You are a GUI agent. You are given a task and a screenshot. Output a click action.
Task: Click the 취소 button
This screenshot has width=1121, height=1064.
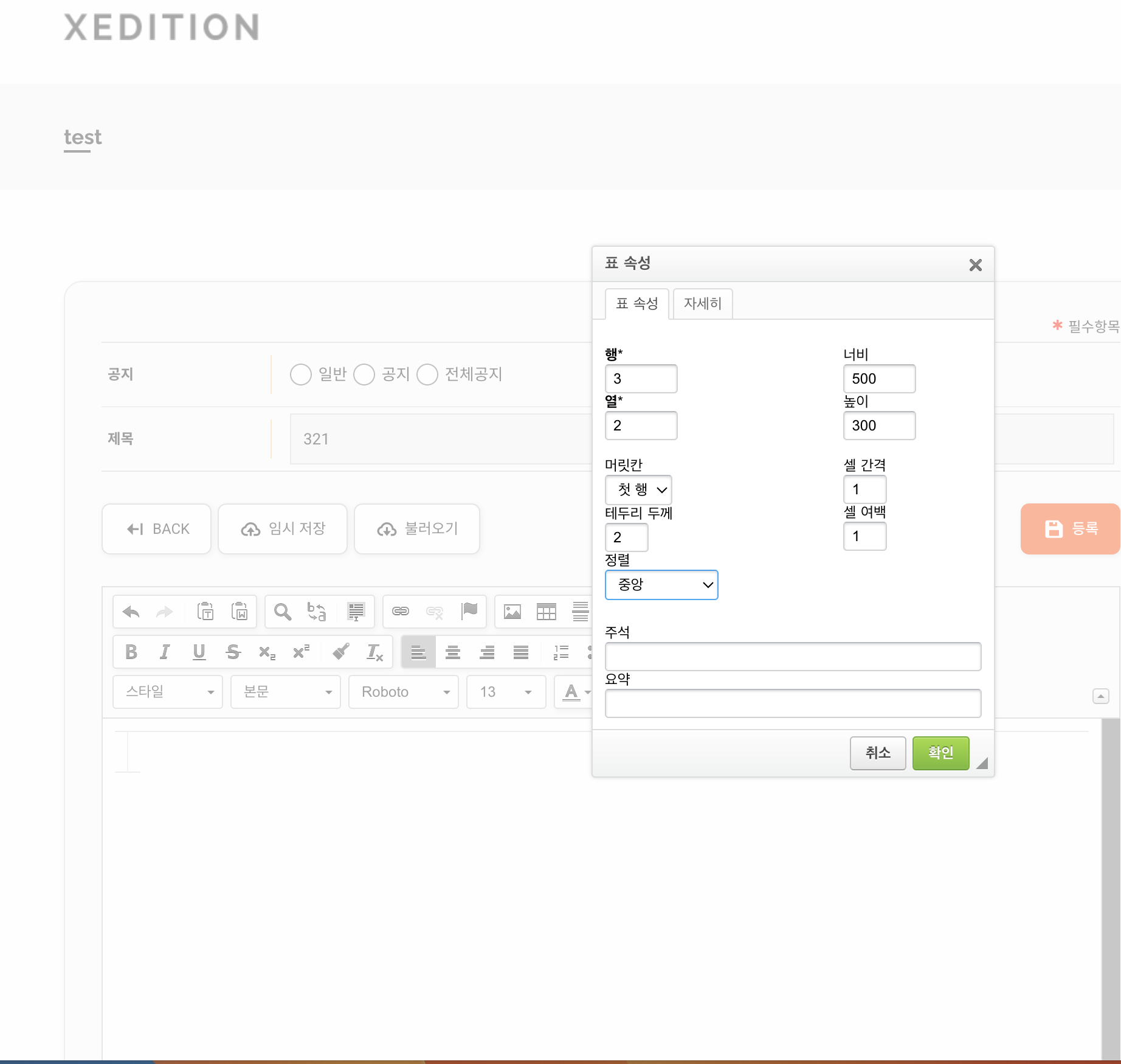pyautogui.click(x=878, y=753)
